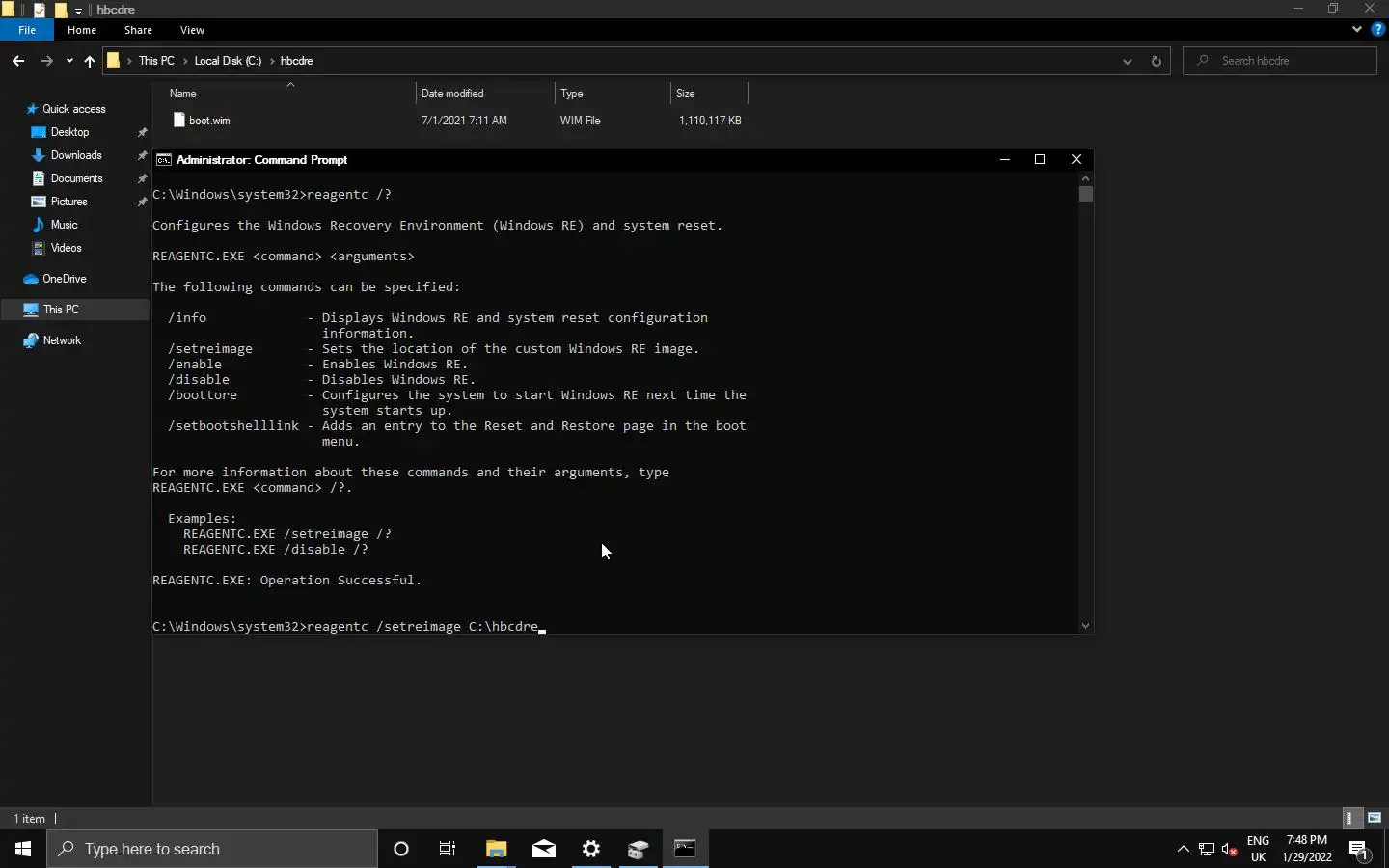Open the File ribbon tab
1389x868 pixels.
pos(27,30)
